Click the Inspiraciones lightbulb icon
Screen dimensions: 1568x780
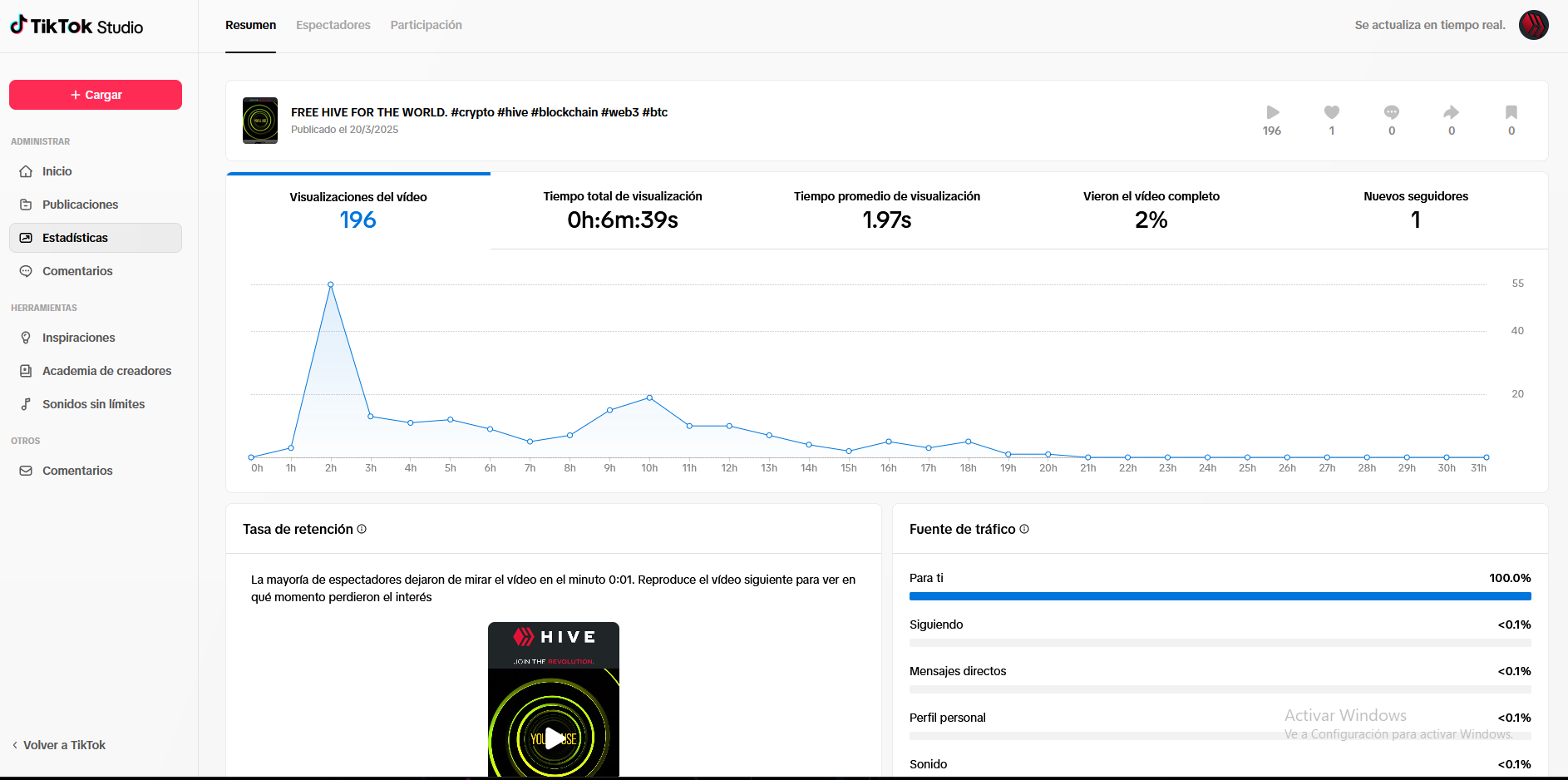point(26,338)
